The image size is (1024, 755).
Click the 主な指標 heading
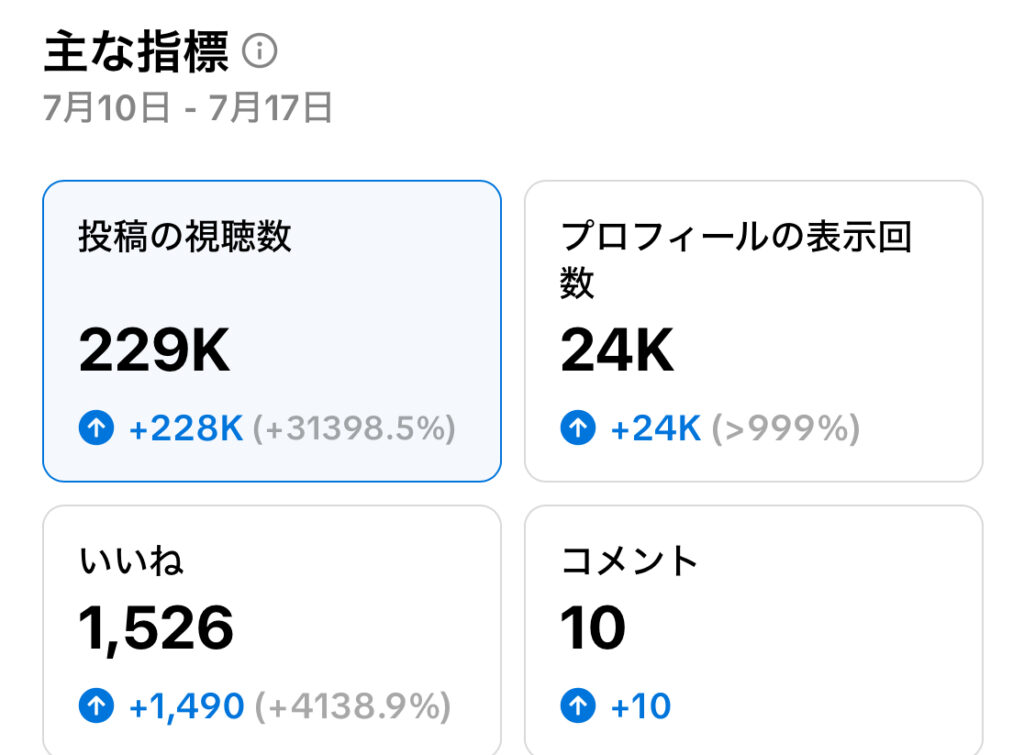[136, 52]
